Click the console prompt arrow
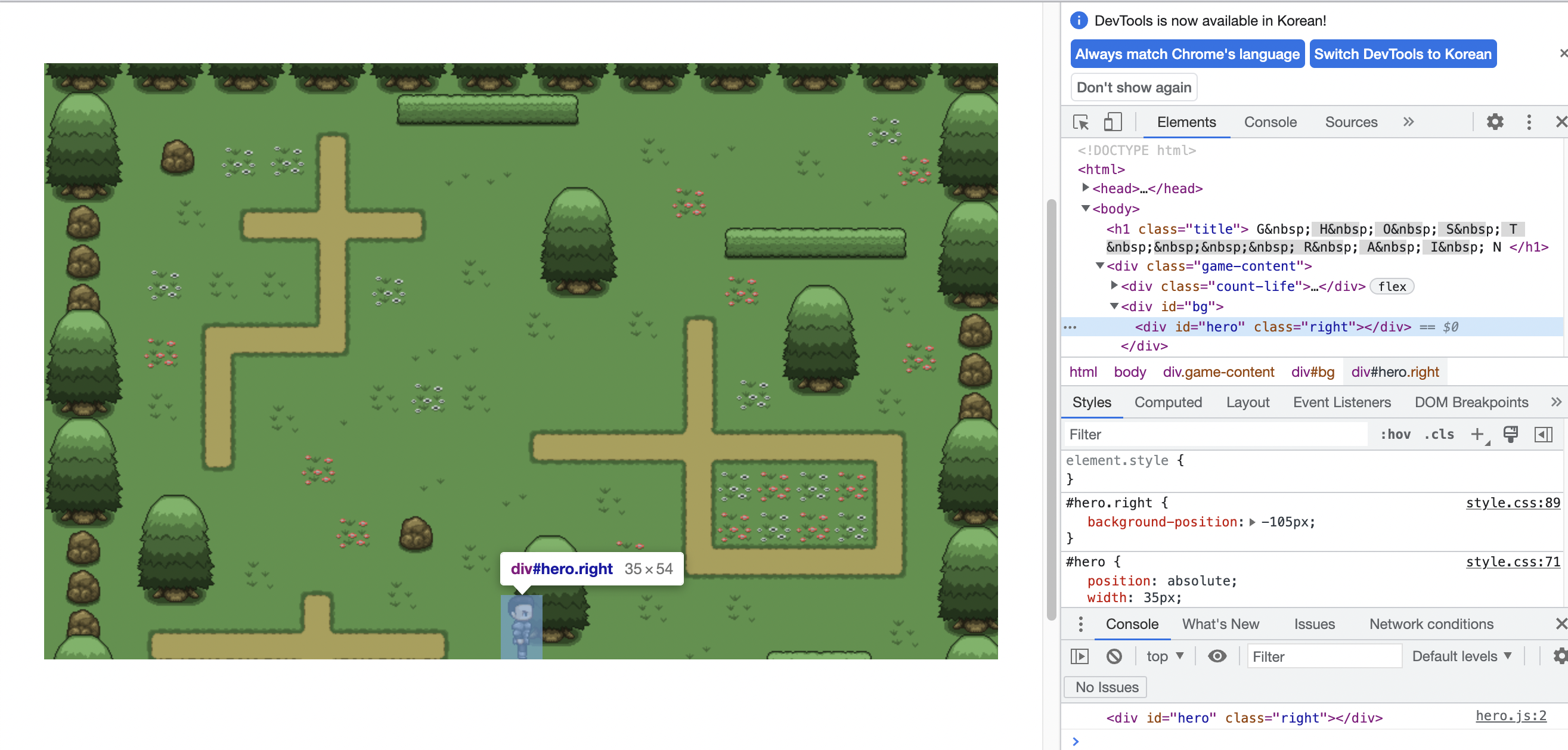1568x750 pixels. click(1076, 742)
